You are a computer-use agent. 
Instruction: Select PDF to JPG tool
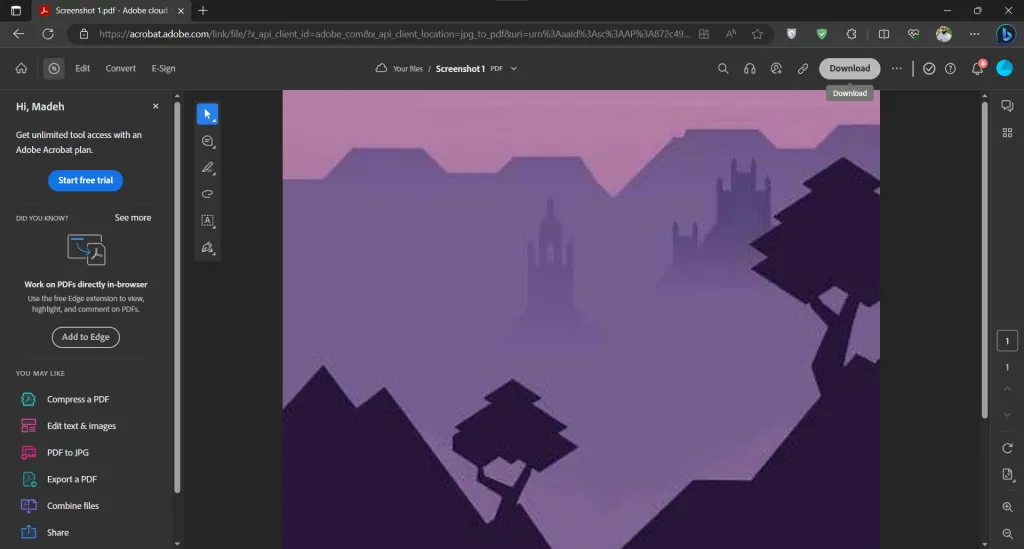pos(68,452)
